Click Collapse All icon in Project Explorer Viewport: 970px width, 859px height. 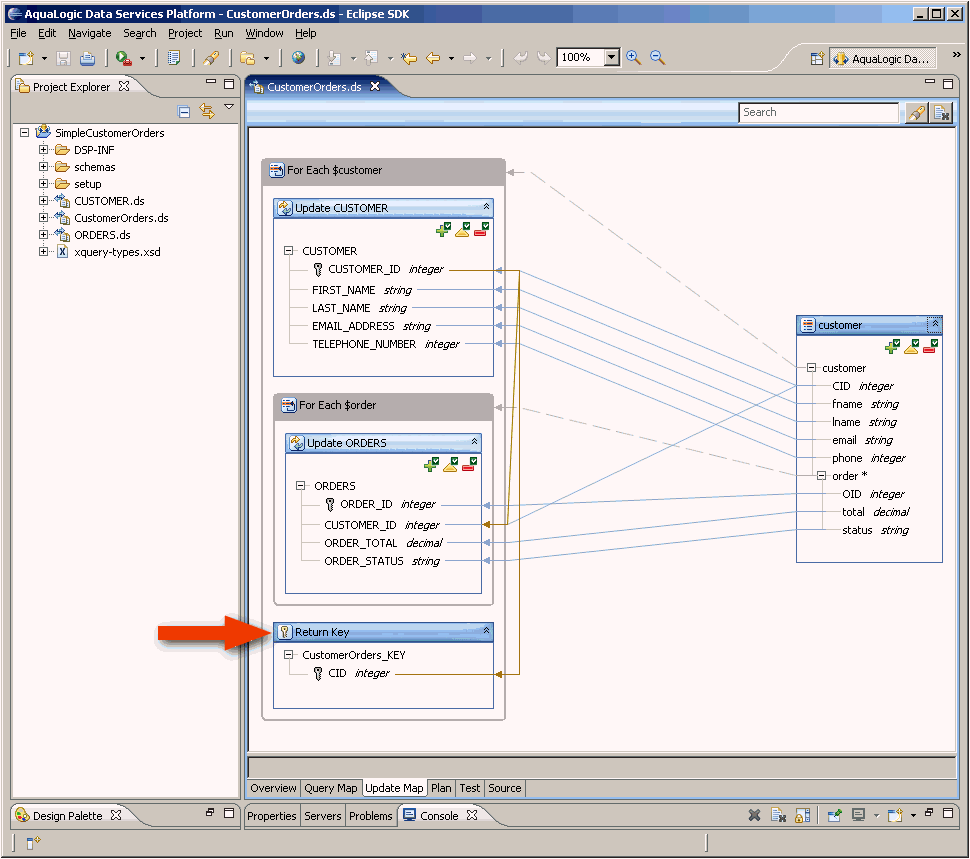(184, 111)
